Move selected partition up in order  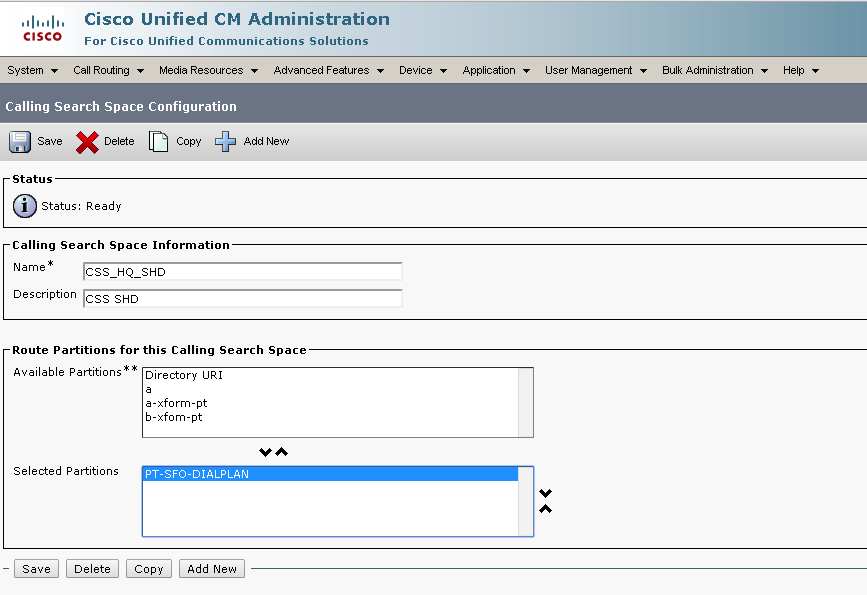(545, 509)
